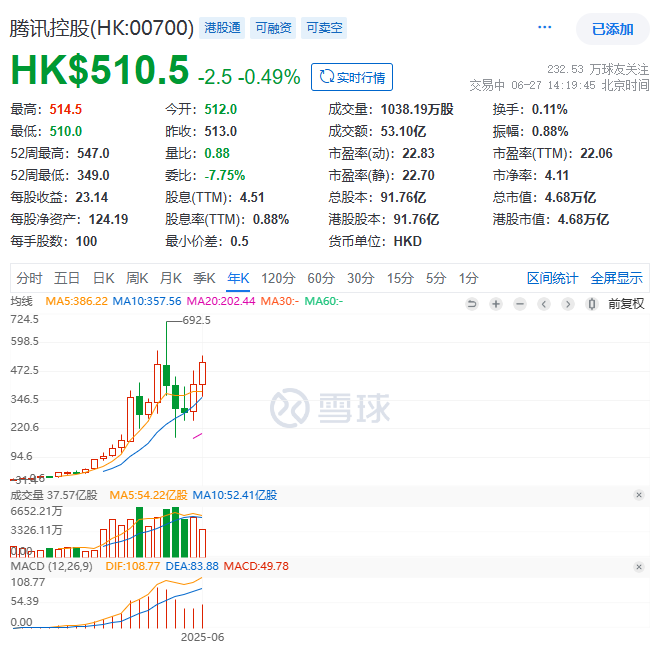
Task: Click the 均线 moving average label
Action: tap(21, 301)
